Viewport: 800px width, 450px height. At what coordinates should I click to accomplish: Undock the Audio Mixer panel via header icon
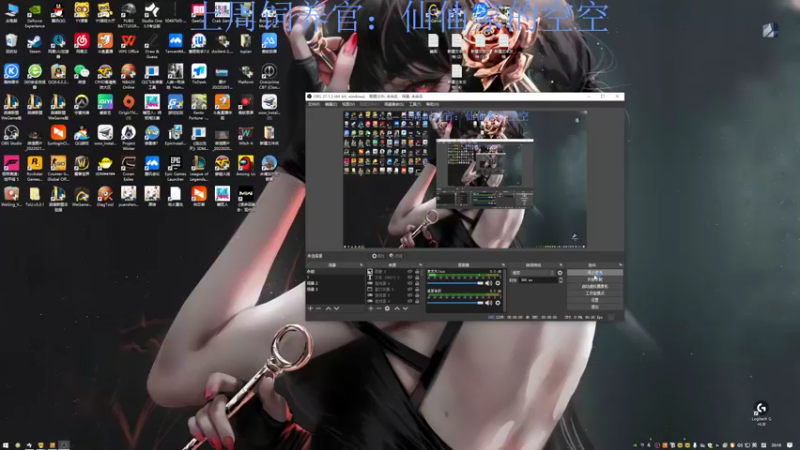pyautogui.click(x=503, y=265)
